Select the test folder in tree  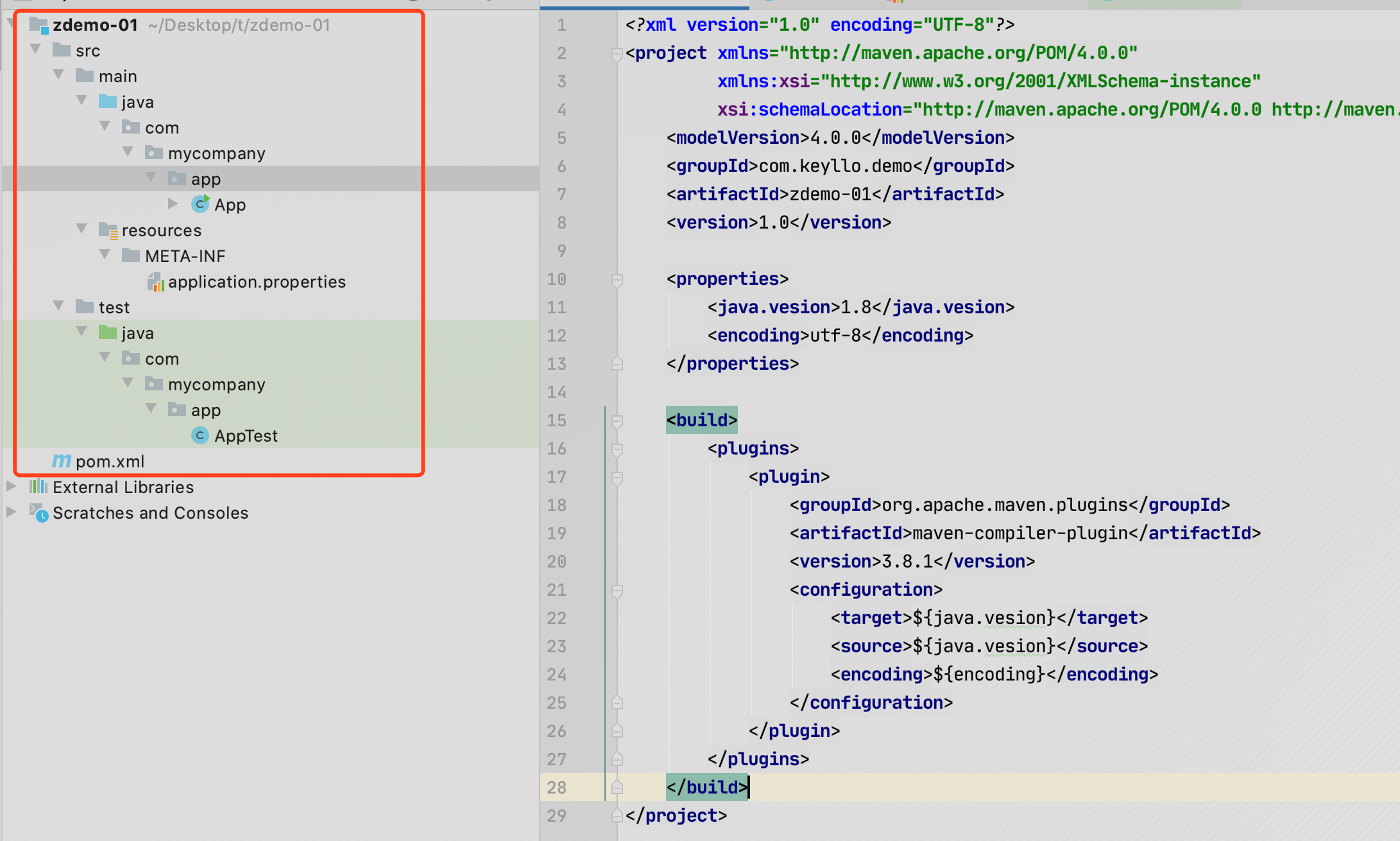coord(114,308)
